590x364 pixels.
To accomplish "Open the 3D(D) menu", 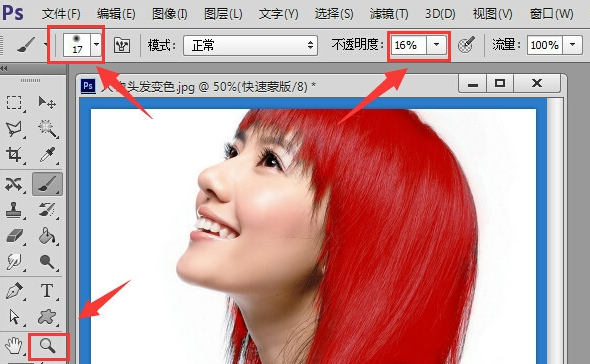I will tap(440, 14).
